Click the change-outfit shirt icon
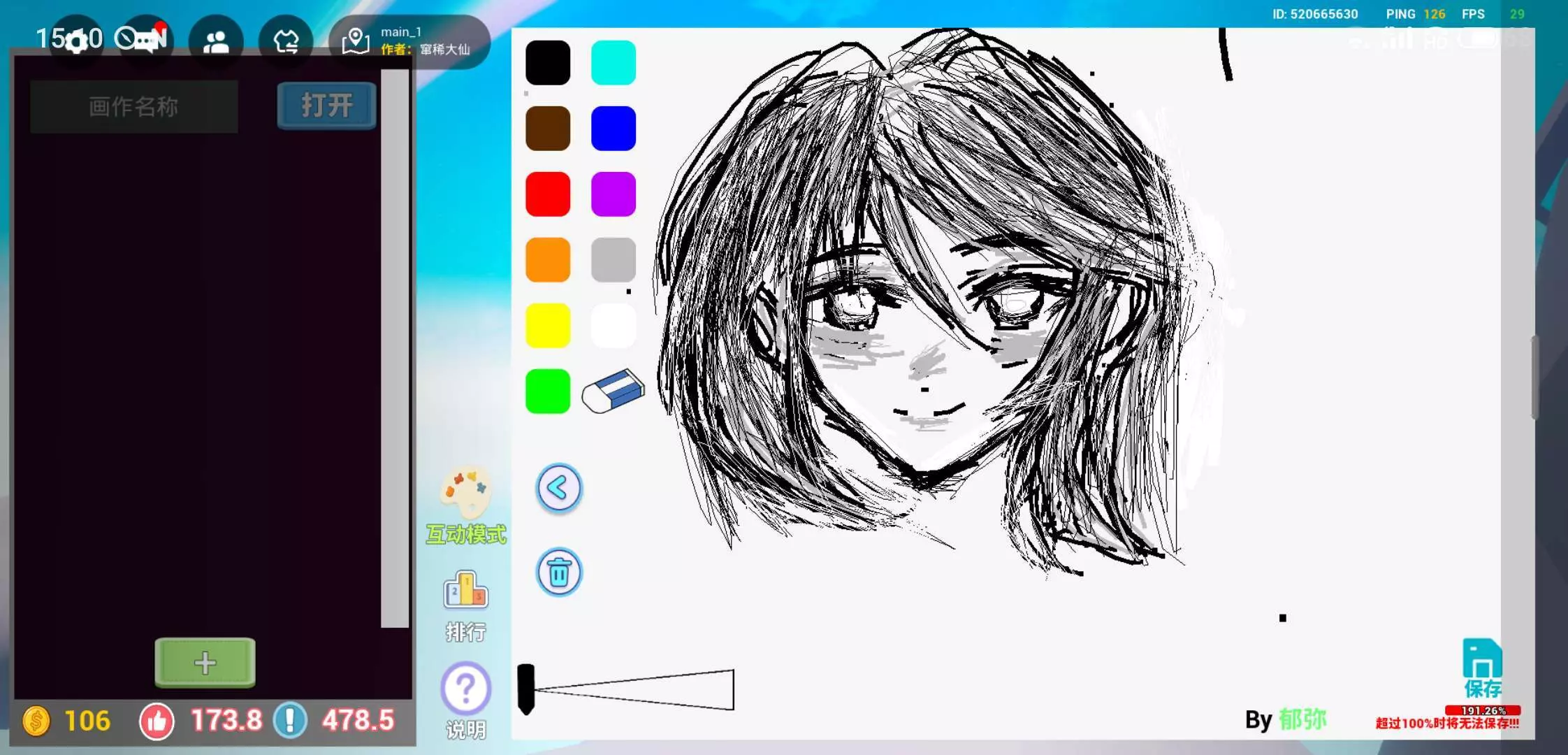1568x755 pixels. [x=286, y=41]
